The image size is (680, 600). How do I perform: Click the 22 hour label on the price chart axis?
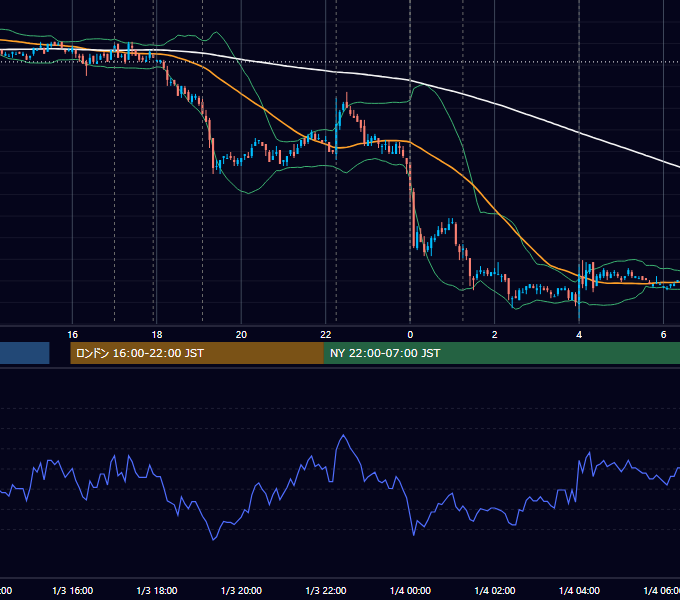pyautogui.click(x=326, y=335)
